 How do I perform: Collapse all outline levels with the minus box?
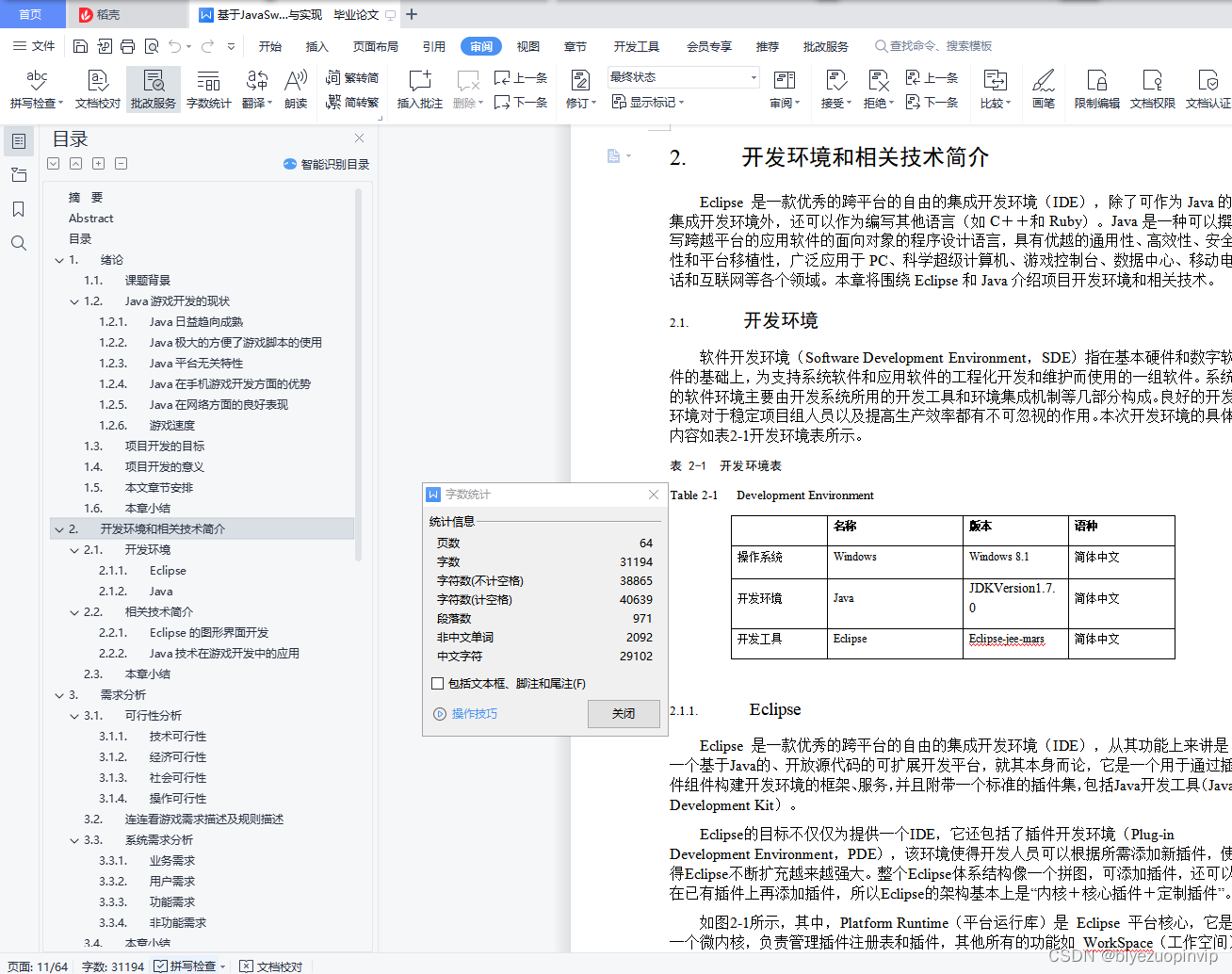(x=121, y=164)
